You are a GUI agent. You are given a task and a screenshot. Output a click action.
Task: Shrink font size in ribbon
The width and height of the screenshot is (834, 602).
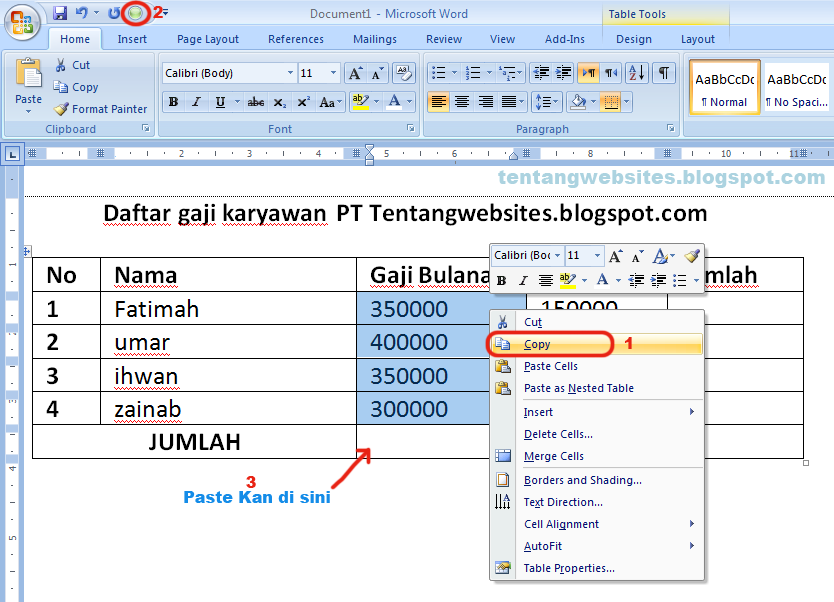pyautogui.click(x=377, y=73)
